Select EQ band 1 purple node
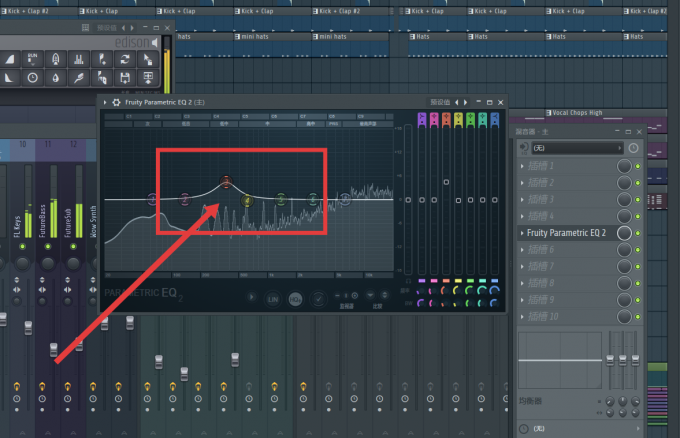The height and width of the screenshot is (438, 680). tap(152, 199)
